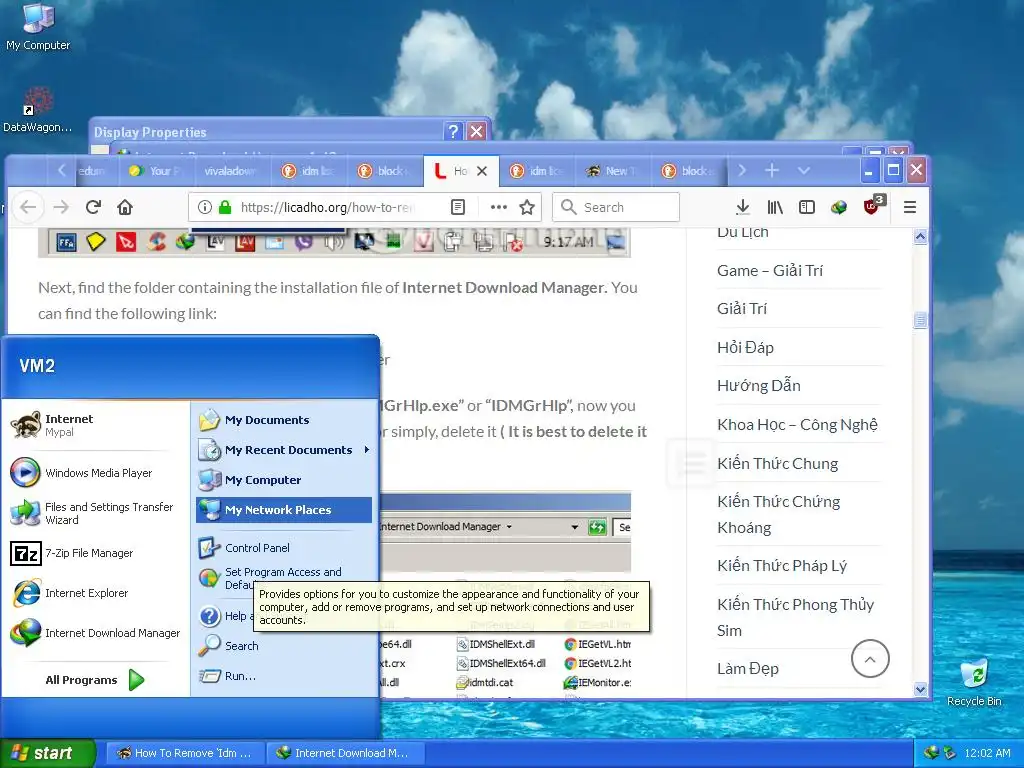Click the page scrollbar down arrow

920,689
